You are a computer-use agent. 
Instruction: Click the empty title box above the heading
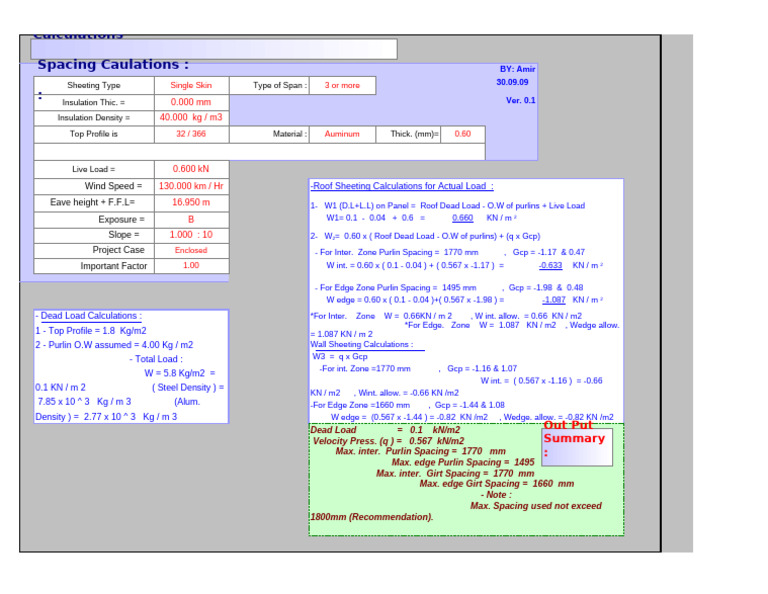214,49
